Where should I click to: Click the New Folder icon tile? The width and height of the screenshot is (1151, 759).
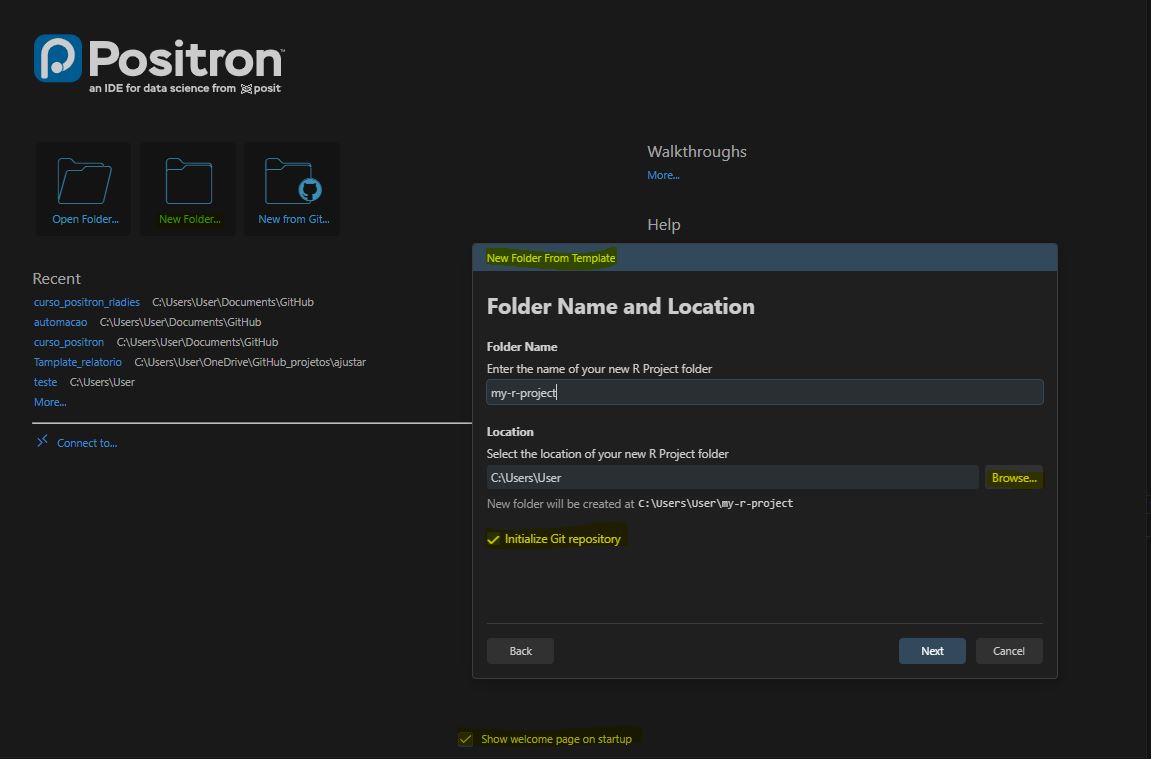[x=189, y=189]
